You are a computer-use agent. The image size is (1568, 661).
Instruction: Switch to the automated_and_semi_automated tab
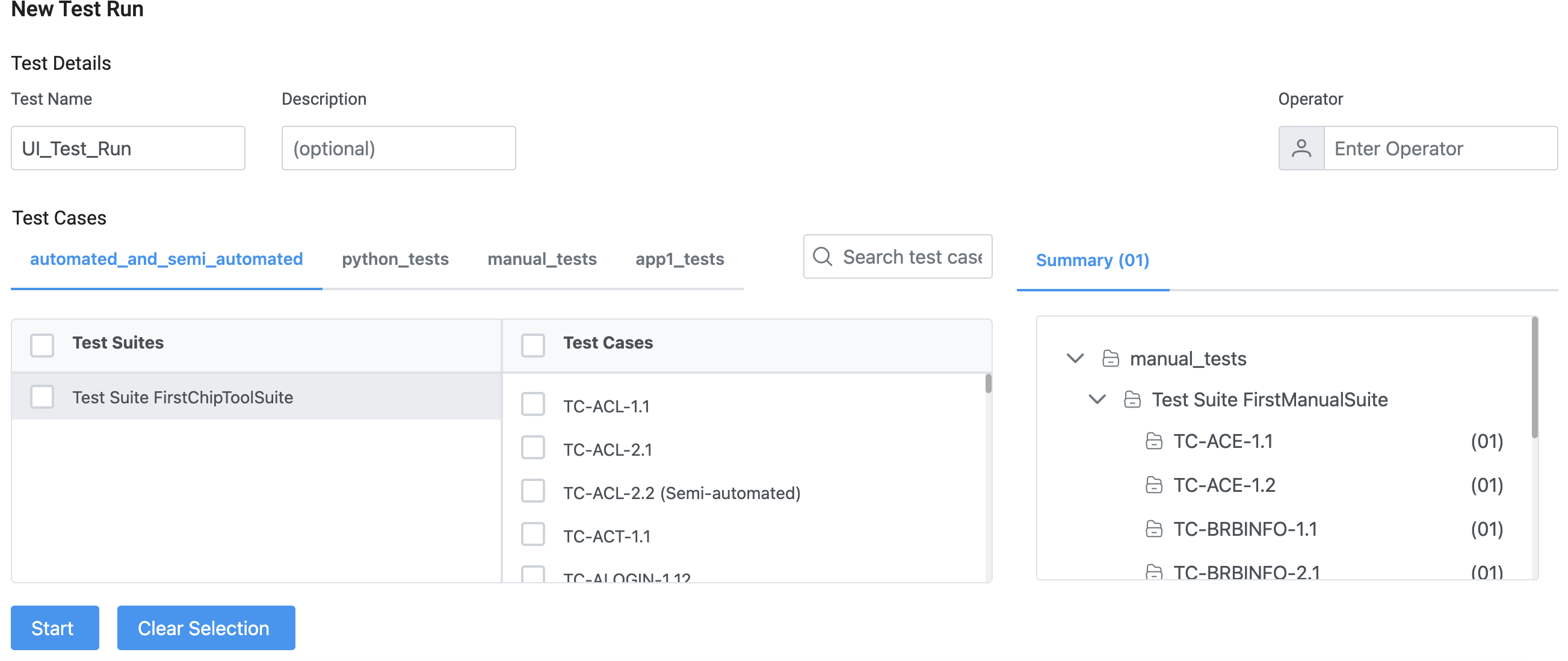(166, 259)
